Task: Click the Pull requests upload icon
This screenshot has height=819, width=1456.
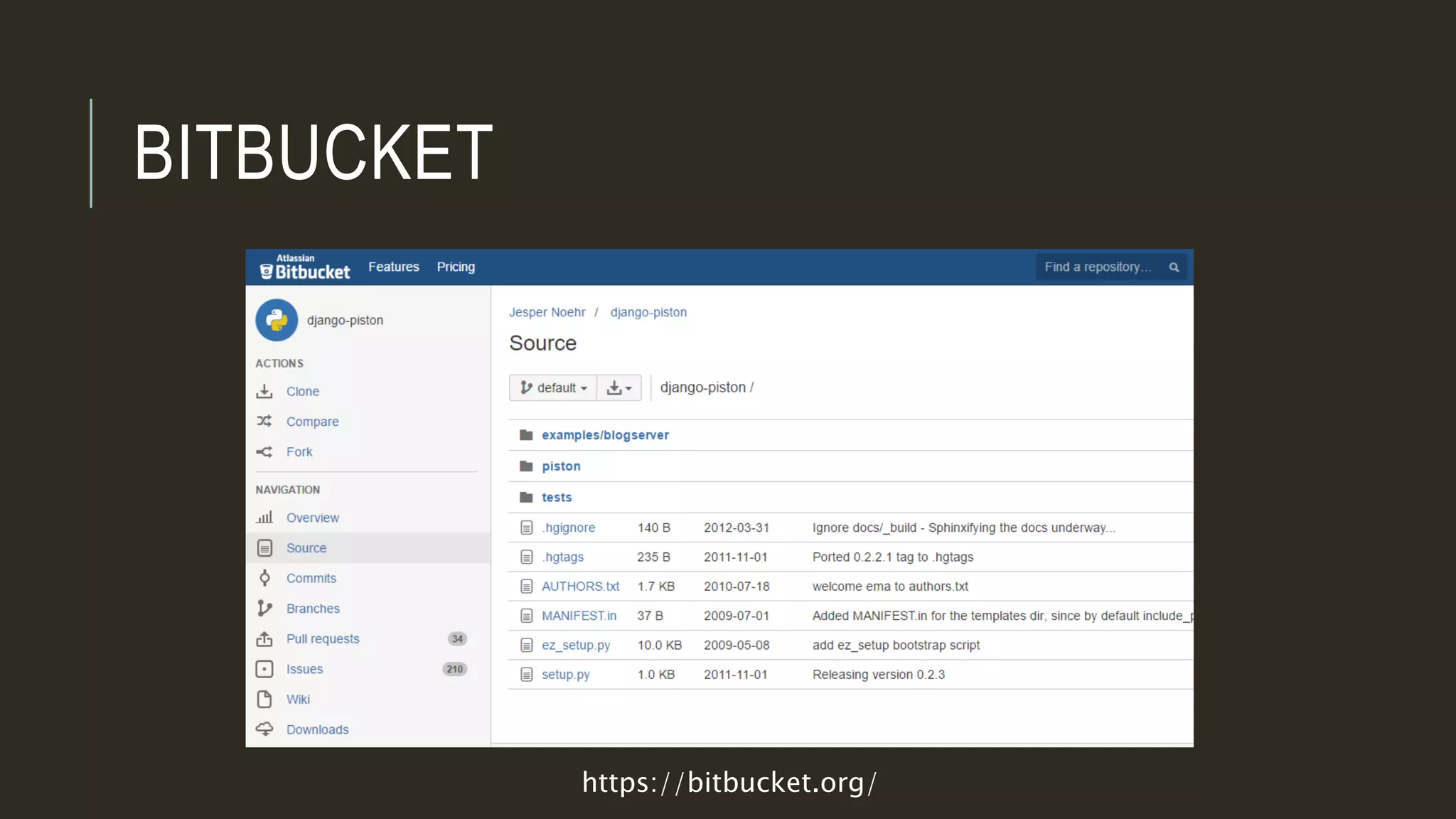Action: click(x=264, y=638)
